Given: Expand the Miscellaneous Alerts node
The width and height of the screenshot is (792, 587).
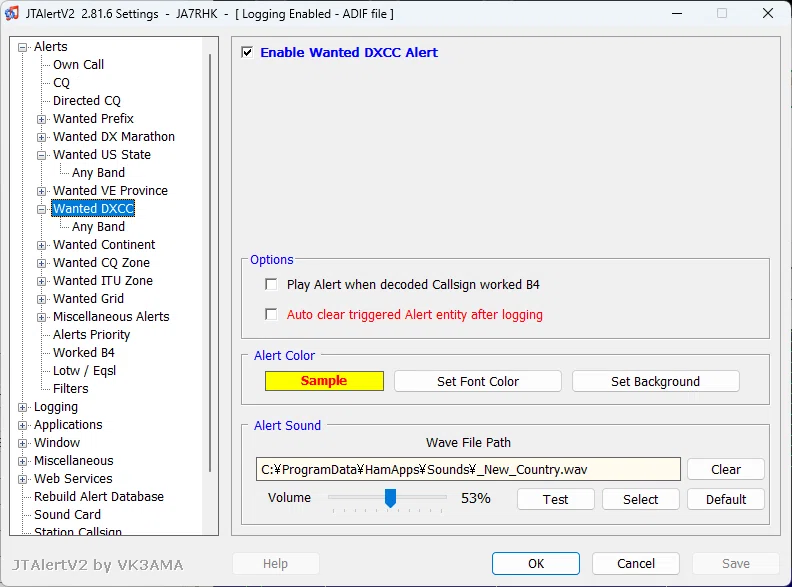Looking at the screenshot, I should (41, 317).
